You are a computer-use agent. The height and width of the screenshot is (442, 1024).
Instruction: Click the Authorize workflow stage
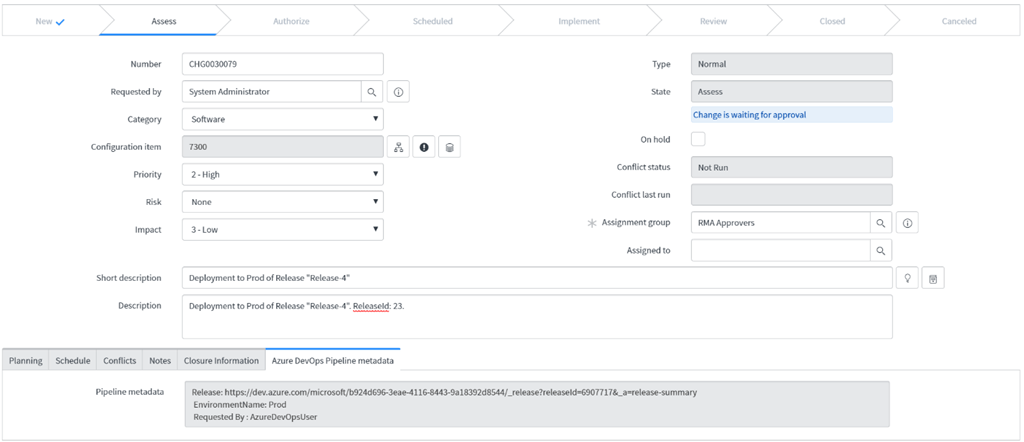click(291, 21)
